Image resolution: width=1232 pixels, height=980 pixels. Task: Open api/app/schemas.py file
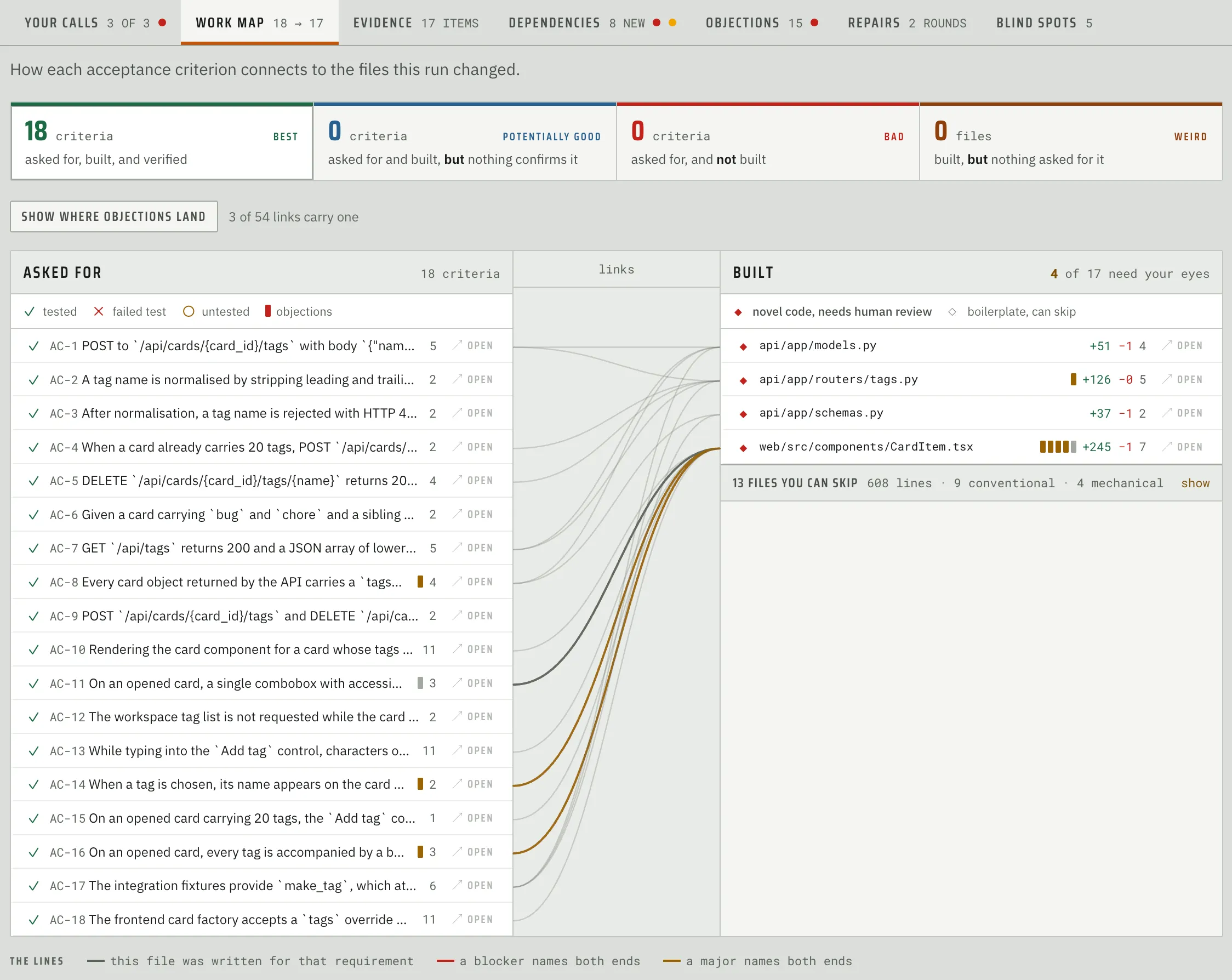[1182, 413]
